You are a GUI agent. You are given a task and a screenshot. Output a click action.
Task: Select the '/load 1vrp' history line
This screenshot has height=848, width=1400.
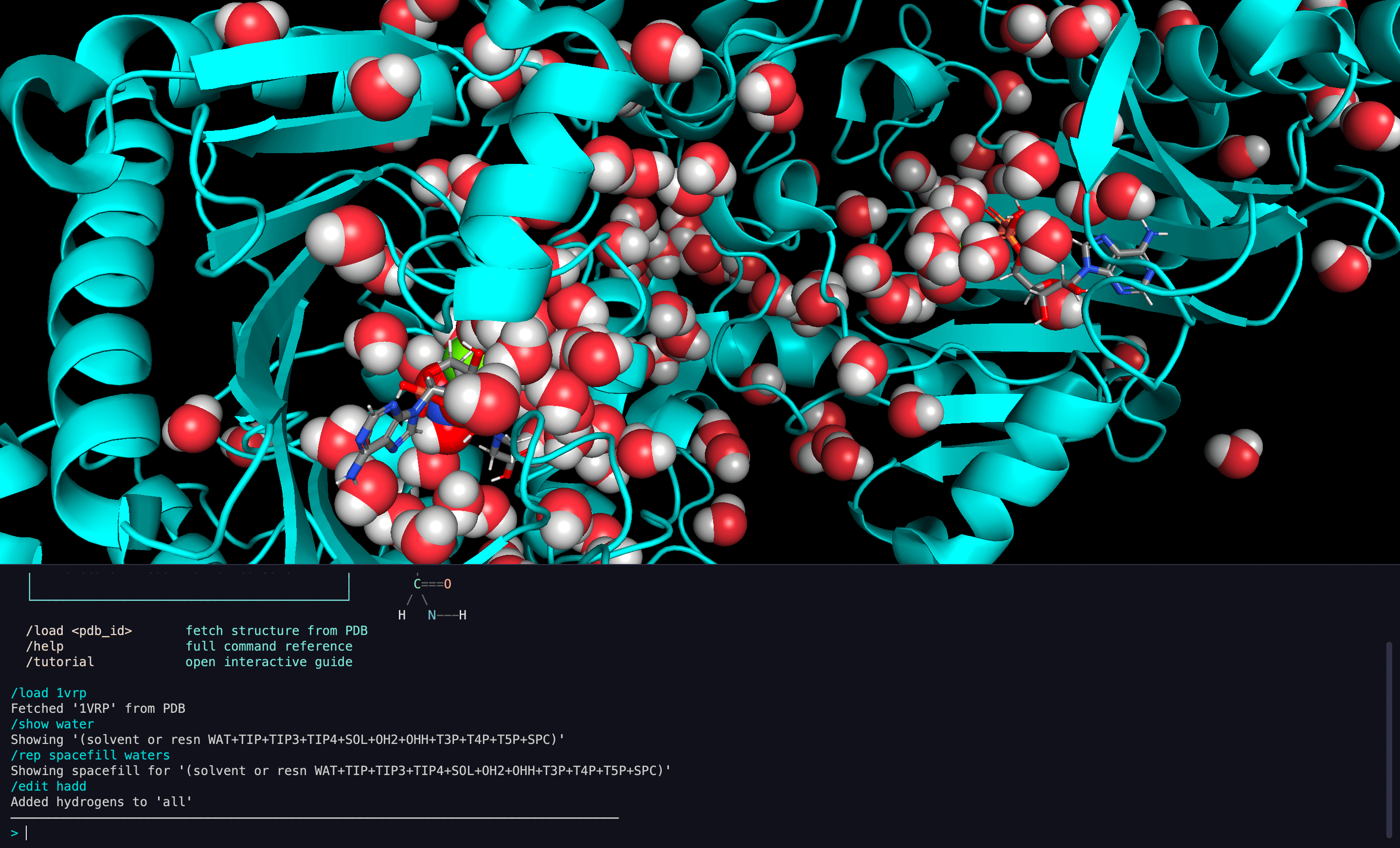[x=49, y=693]
